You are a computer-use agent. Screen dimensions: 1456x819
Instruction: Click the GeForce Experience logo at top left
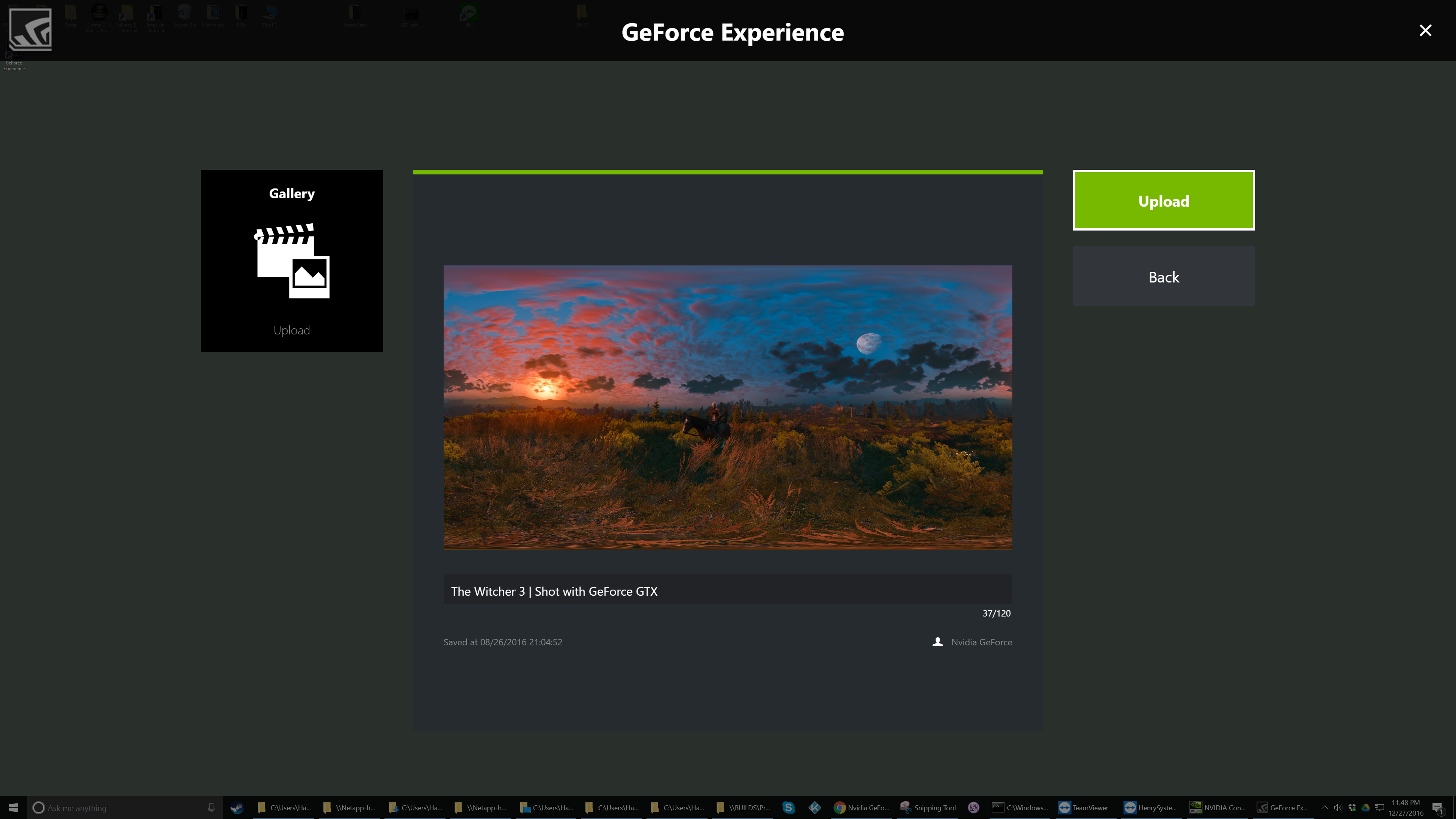pos(30,30)
